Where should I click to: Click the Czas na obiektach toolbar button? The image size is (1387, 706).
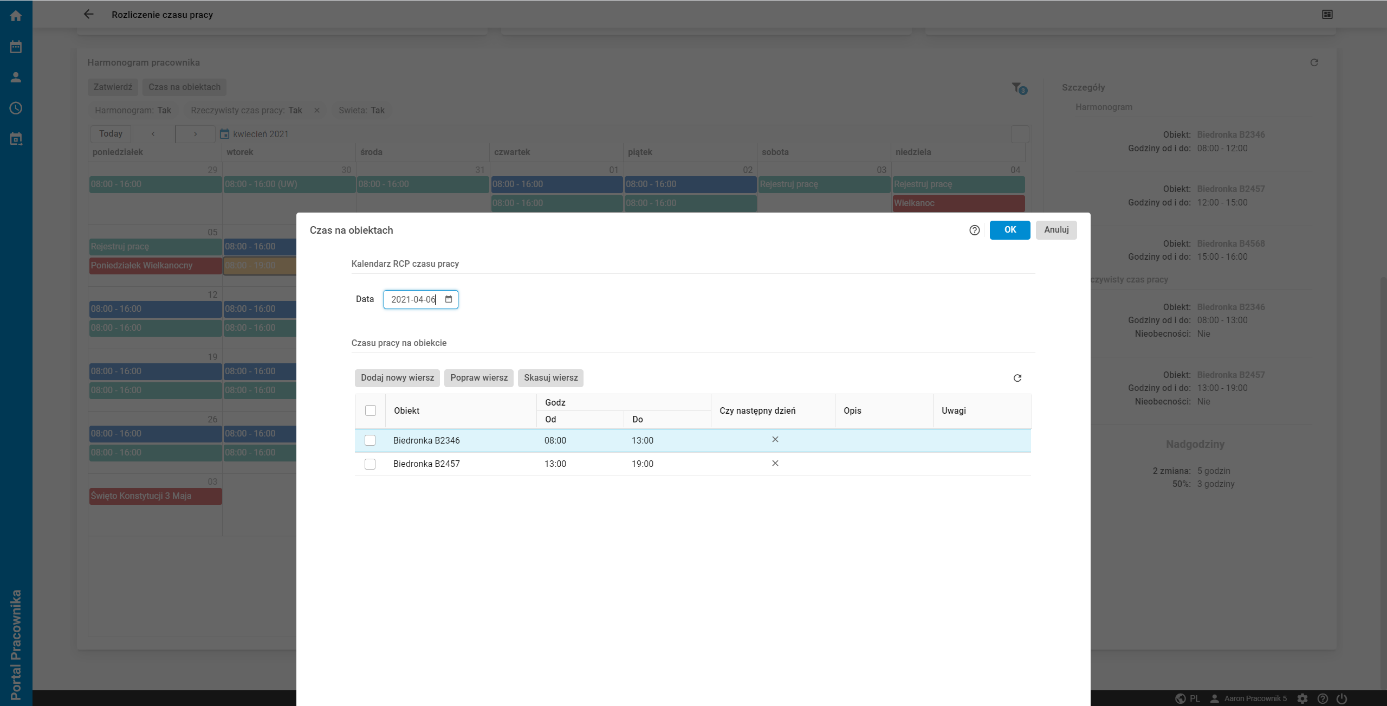185,87
